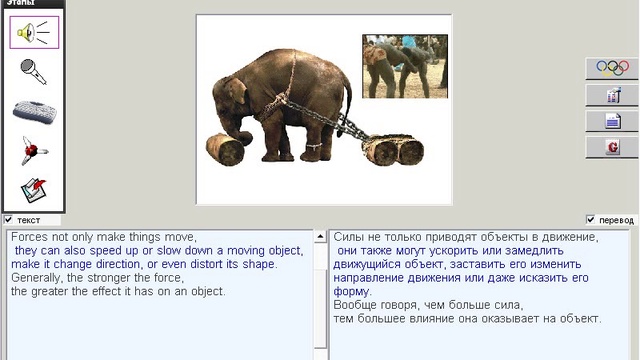Click line 'Generally, the stronger the force,'
The height and width of the screenshot is (360, 640).
(98, 278)
